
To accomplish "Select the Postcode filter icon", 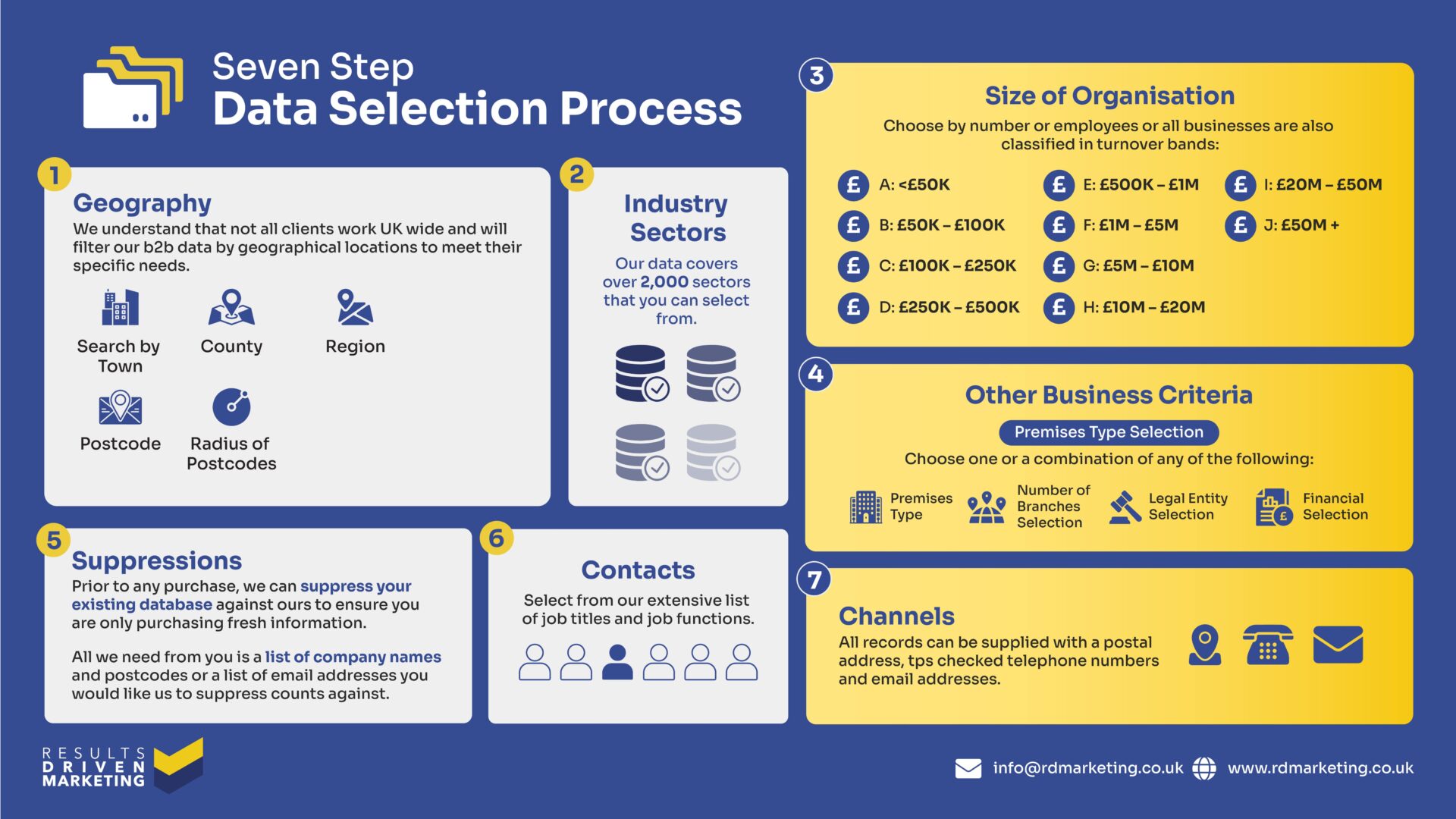I will [x=120, y=420].
